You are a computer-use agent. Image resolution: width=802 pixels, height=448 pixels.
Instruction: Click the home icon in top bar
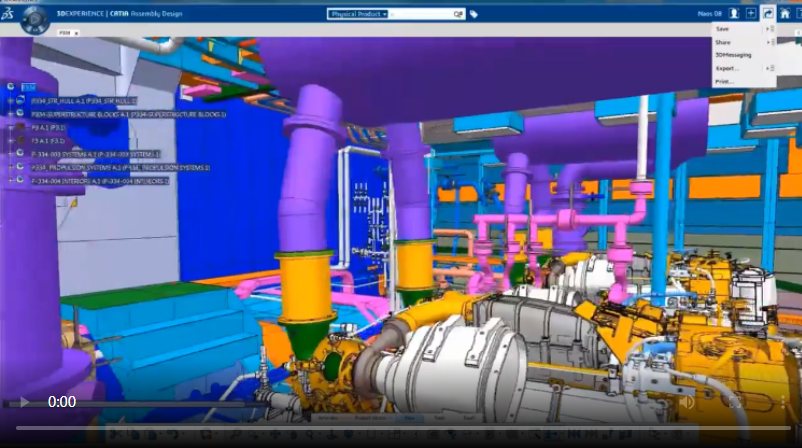(785, 14)
